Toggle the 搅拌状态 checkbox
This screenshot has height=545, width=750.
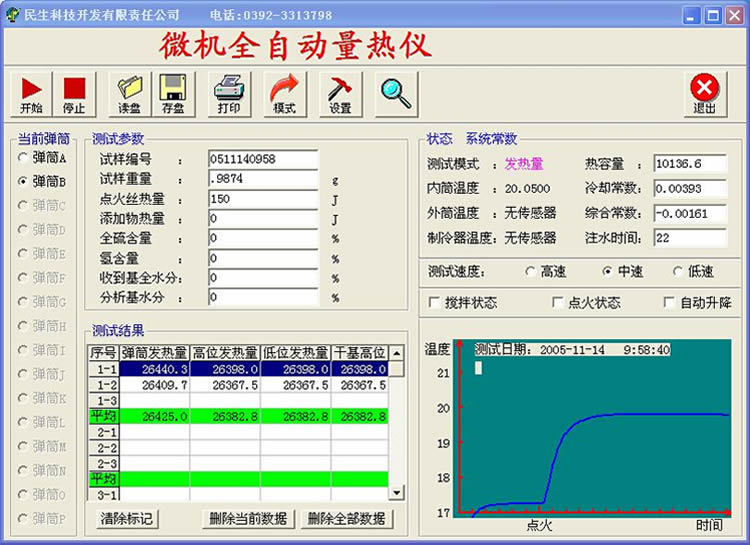click(x=434, y=302)
